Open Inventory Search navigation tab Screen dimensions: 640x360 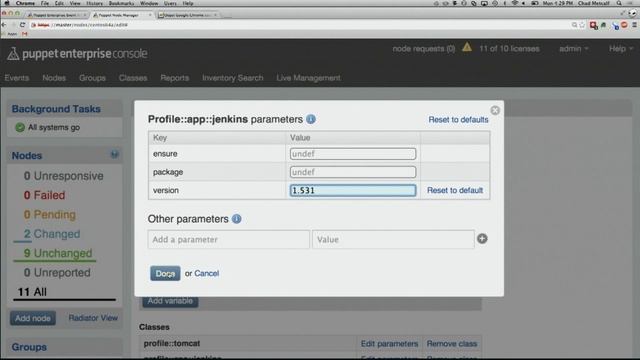233,78
